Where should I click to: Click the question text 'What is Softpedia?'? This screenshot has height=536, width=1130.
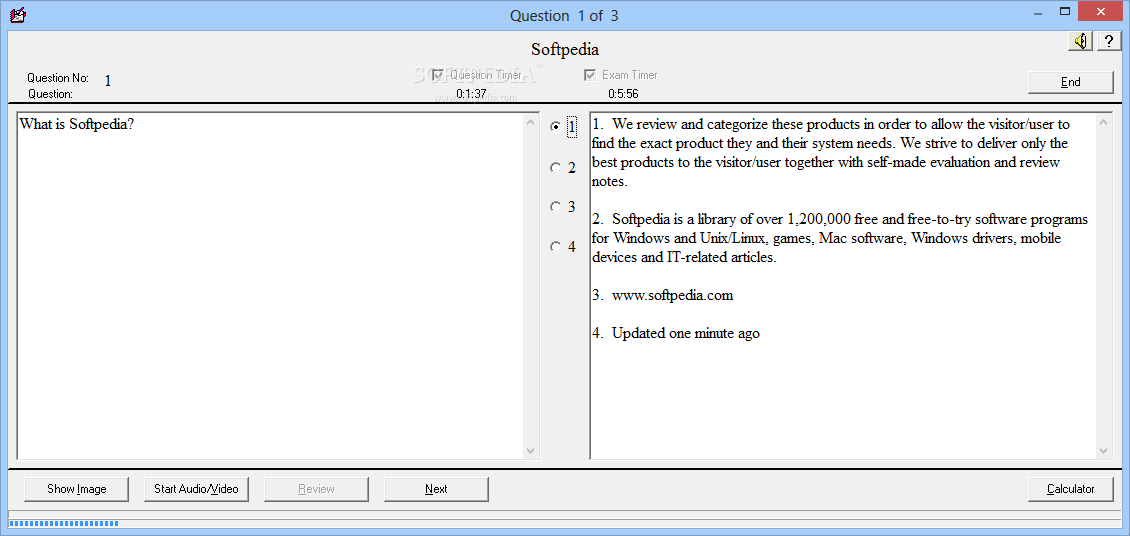tap(77, 124)
